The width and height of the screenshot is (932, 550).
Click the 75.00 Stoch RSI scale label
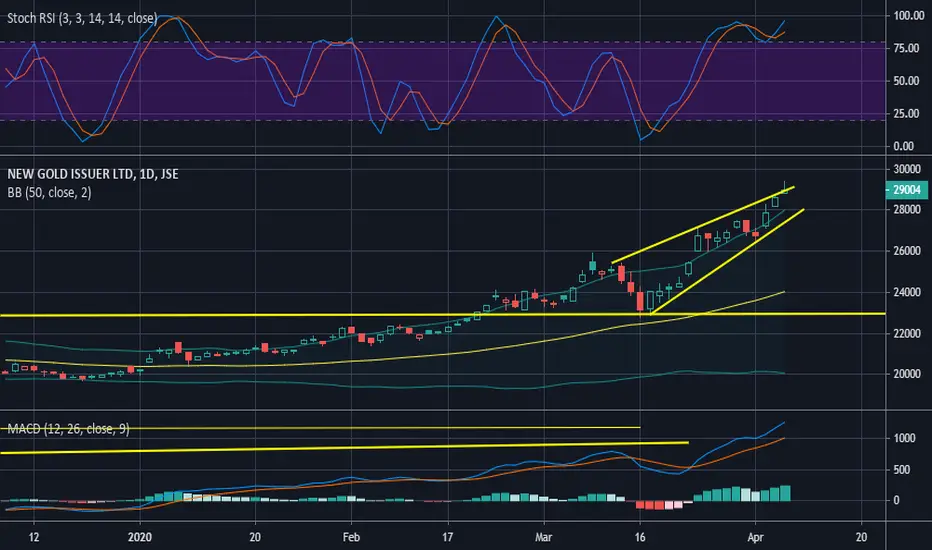pos(906,48)
